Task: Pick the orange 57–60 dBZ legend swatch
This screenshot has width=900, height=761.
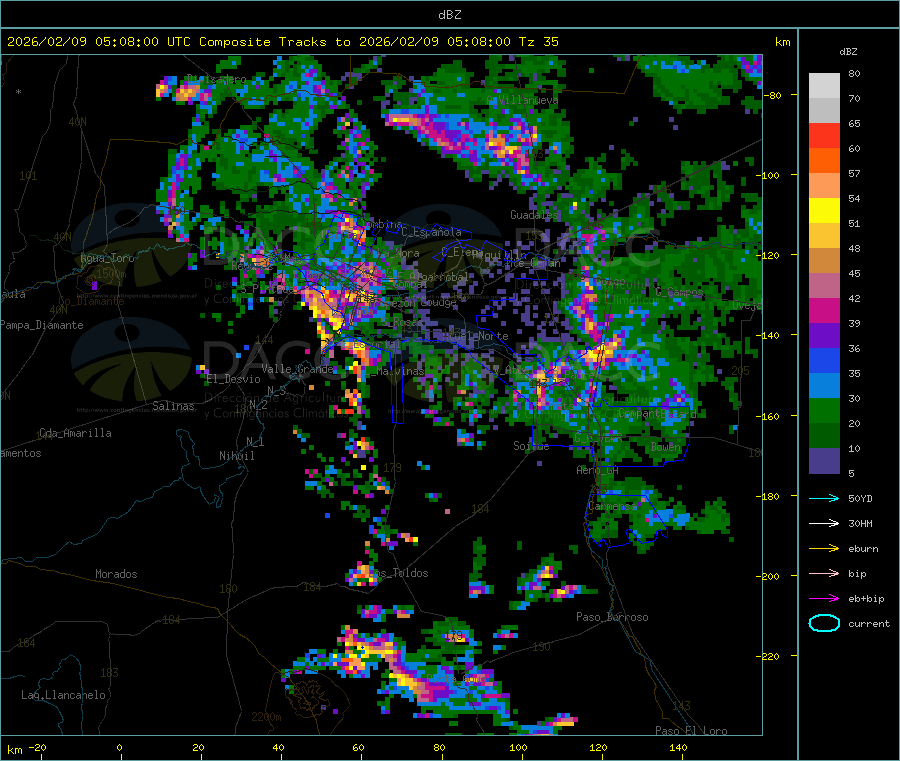Action: 824,161
